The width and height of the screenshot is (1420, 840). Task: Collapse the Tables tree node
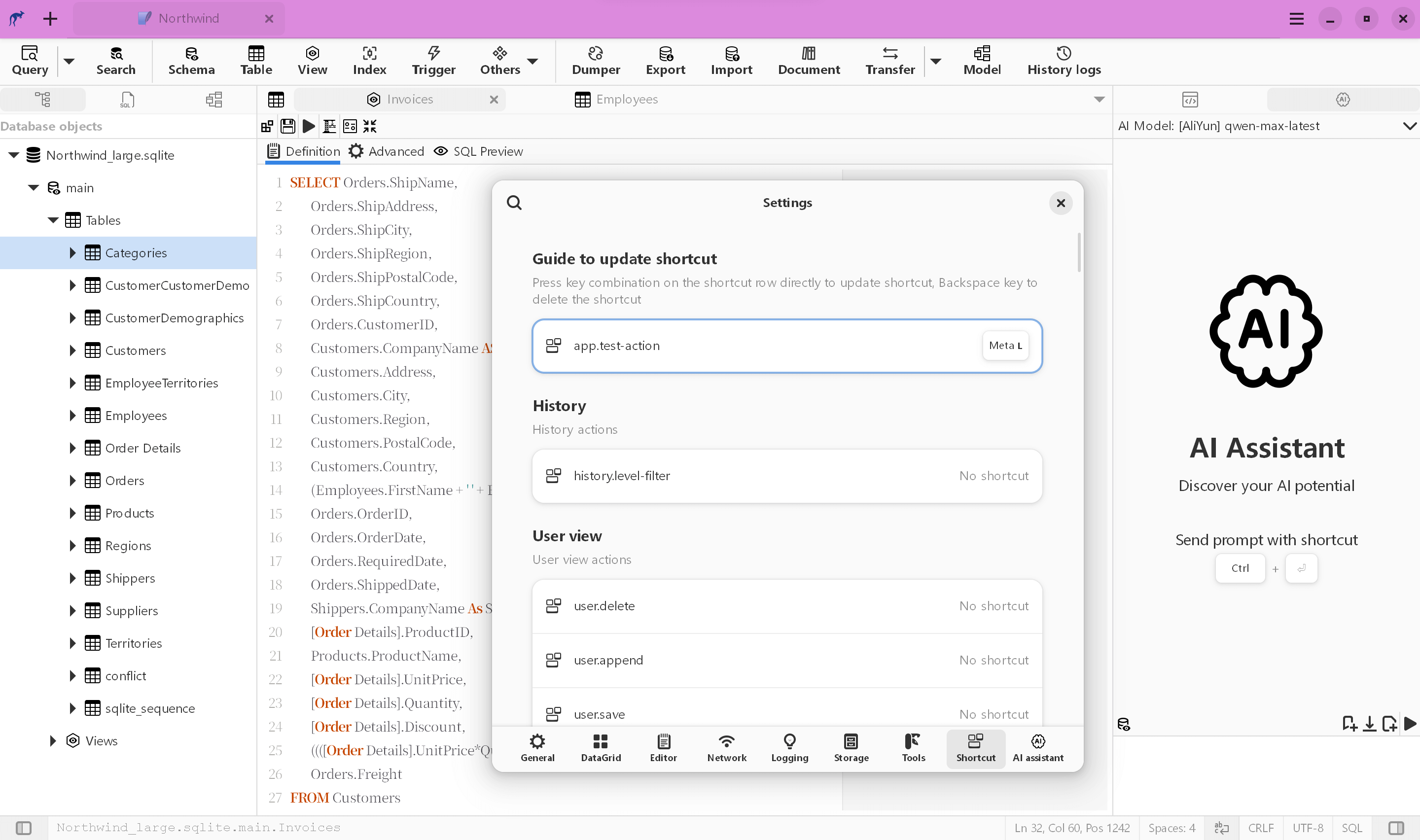pyautogui.click(x=53, y=220)
